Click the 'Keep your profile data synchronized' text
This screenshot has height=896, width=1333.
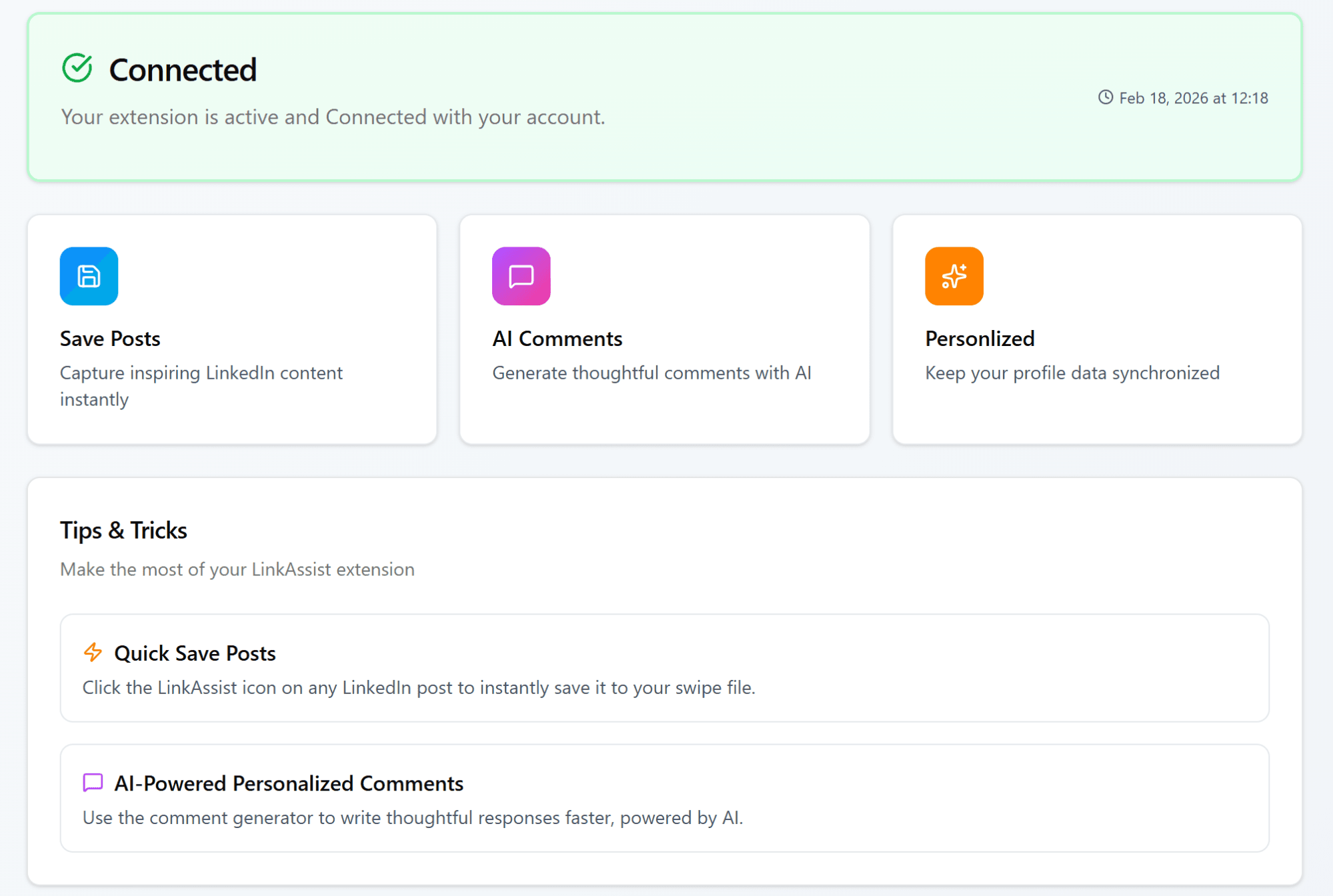1072,373
